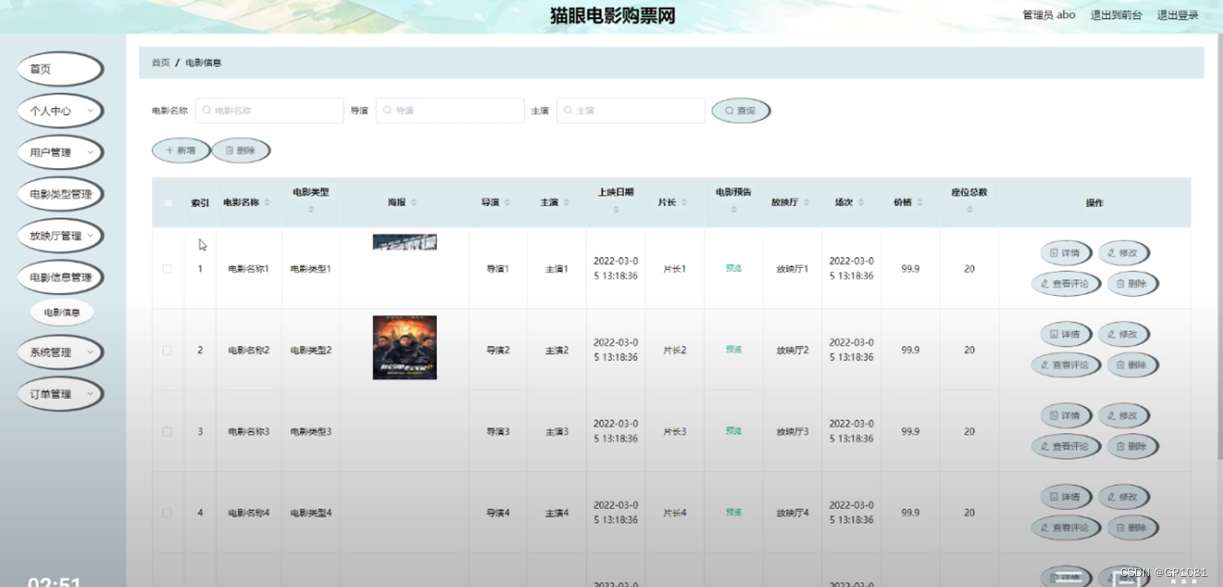Click 查看评论 for 电影名称3 row

tap(1066, 447)
